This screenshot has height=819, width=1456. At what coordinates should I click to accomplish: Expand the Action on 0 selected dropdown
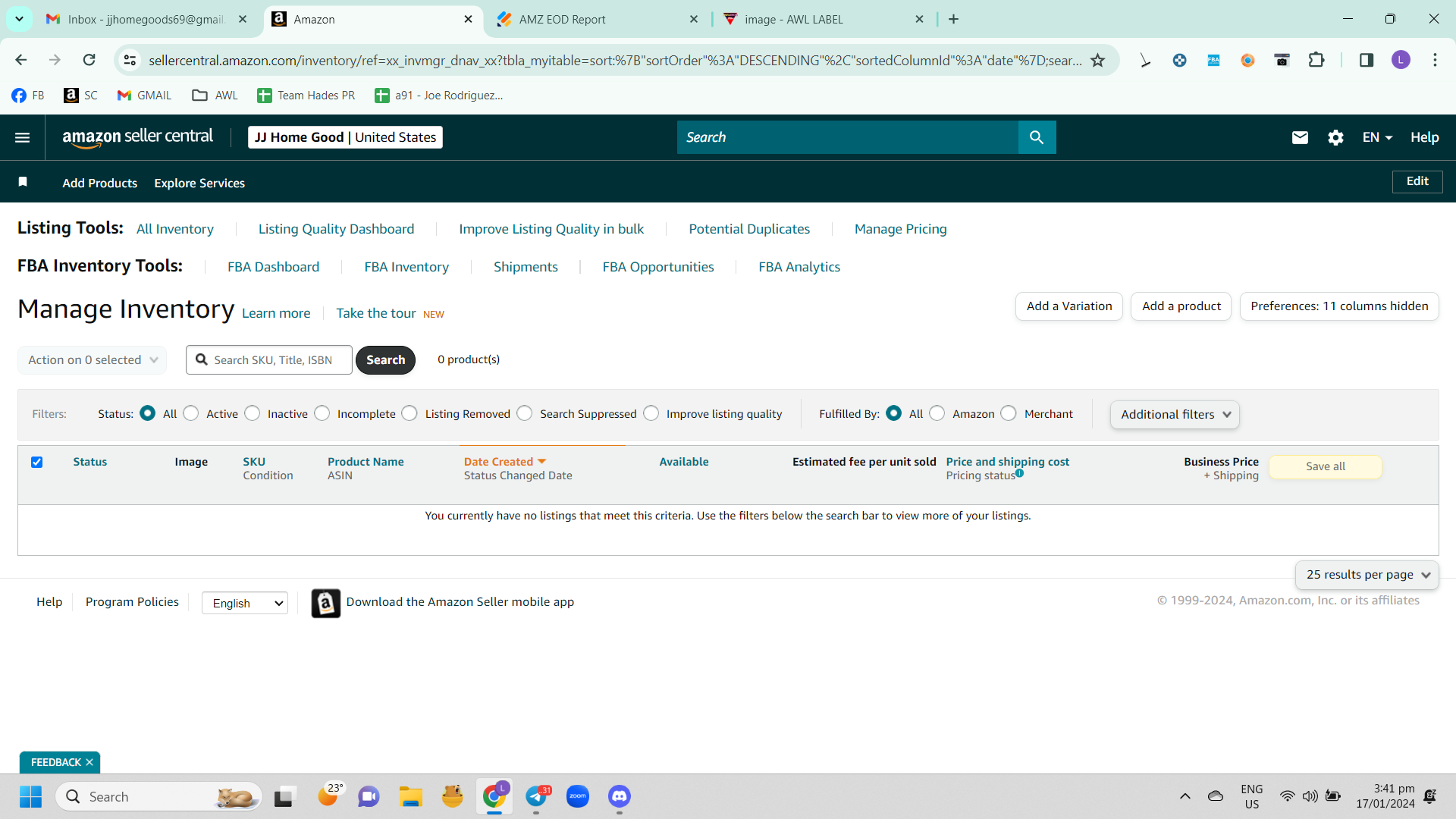coord(92,360)
